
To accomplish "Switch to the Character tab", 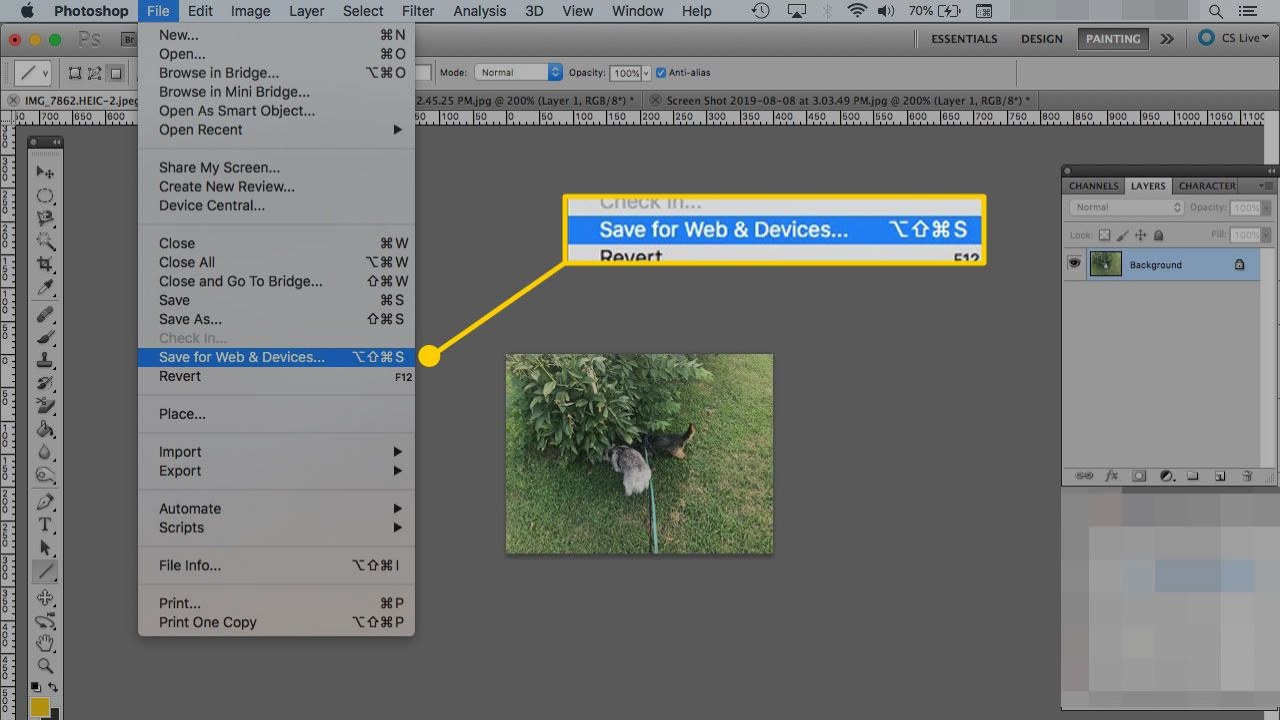I will tap(1207, 186).
